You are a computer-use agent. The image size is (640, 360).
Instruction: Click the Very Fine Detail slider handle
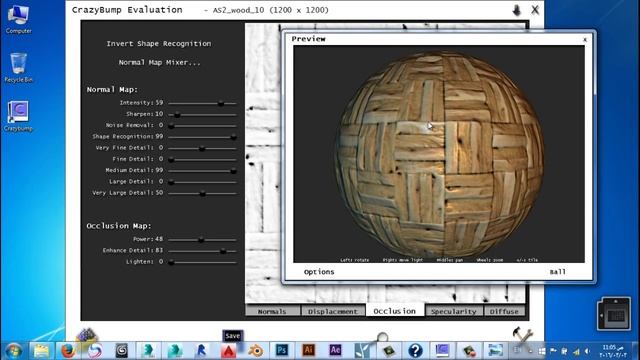[x=202, y=149]
